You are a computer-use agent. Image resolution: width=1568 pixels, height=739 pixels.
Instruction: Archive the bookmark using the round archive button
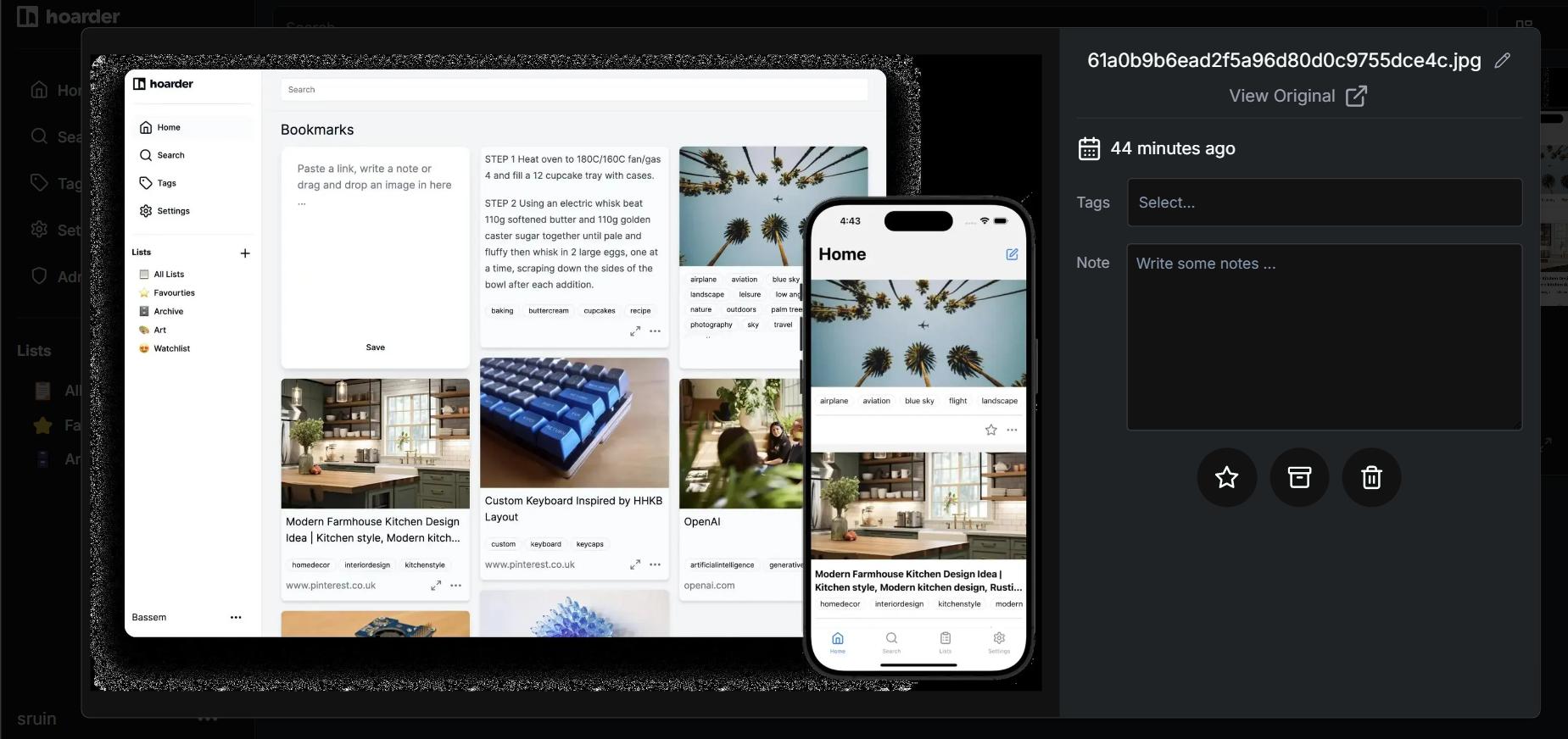(1298, 478)
